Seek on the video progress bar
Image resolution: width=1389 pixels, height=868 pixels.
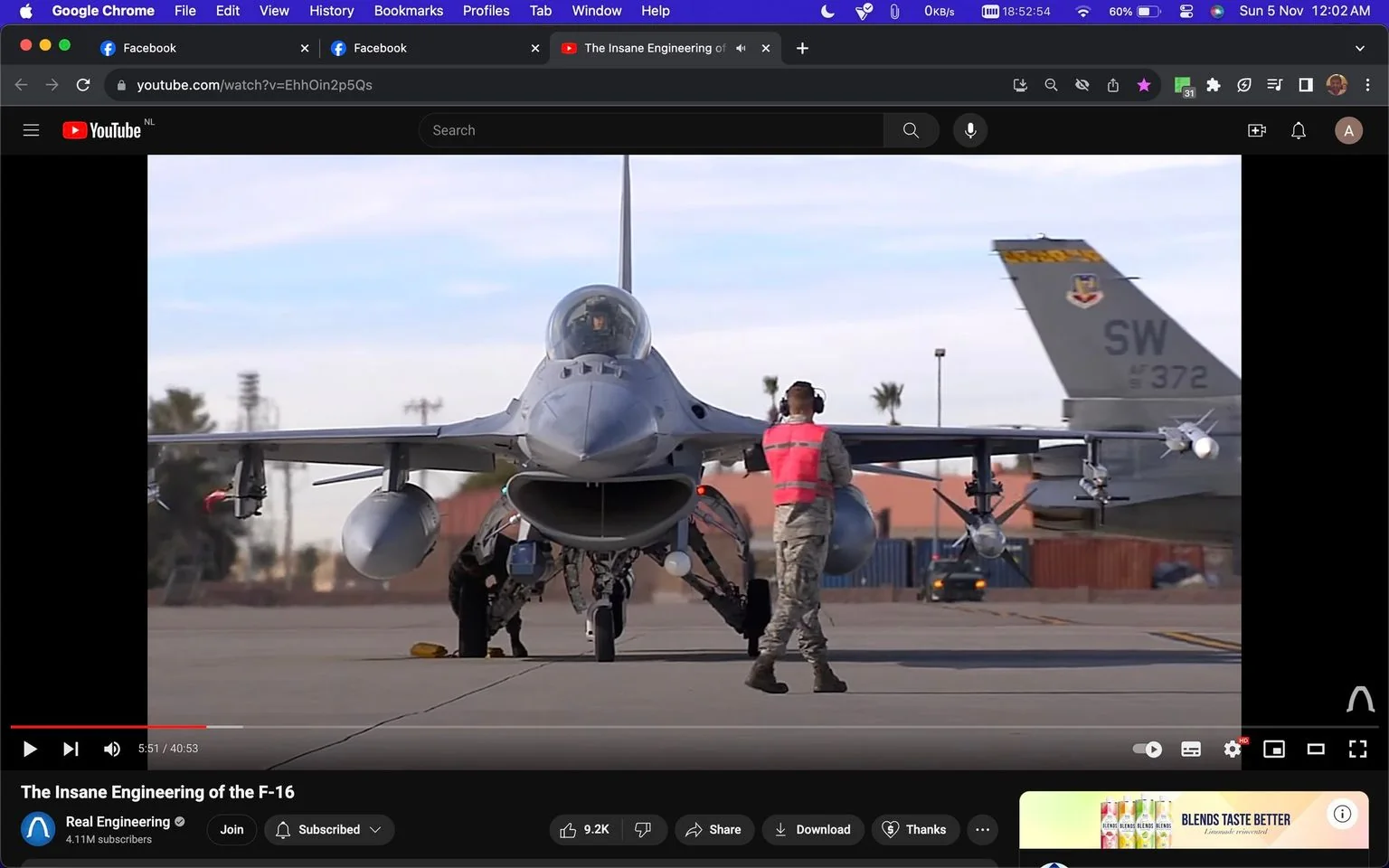point(694,726)
